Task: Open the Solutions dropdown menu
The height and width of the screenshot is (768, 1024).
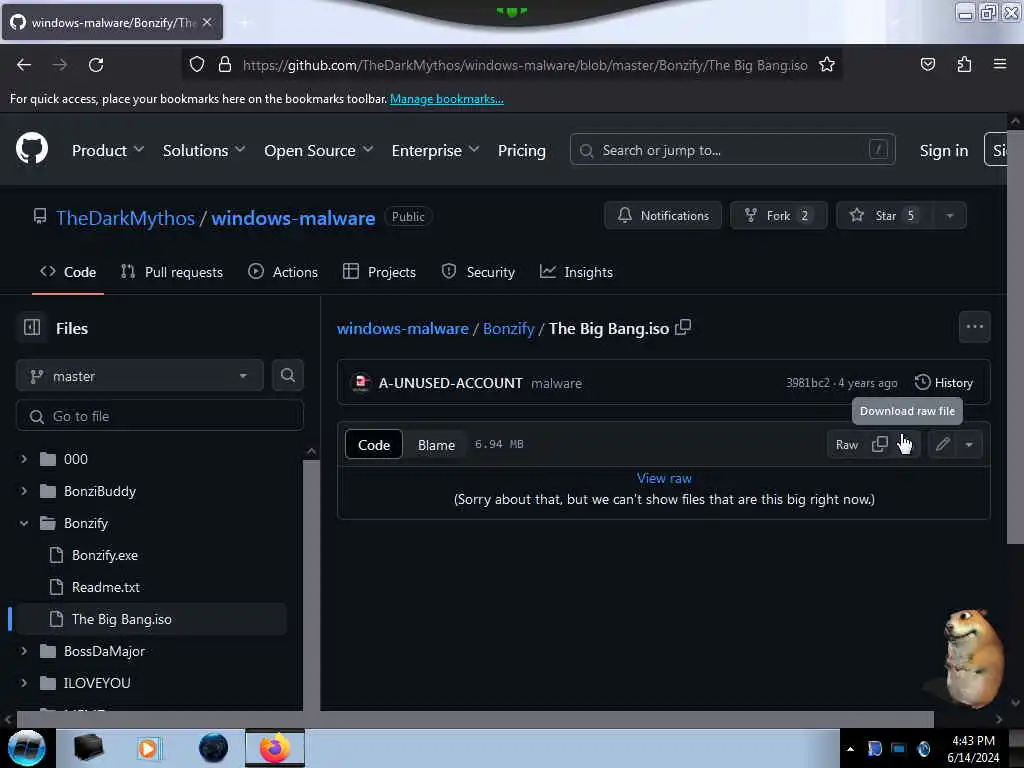Action: 204,150
